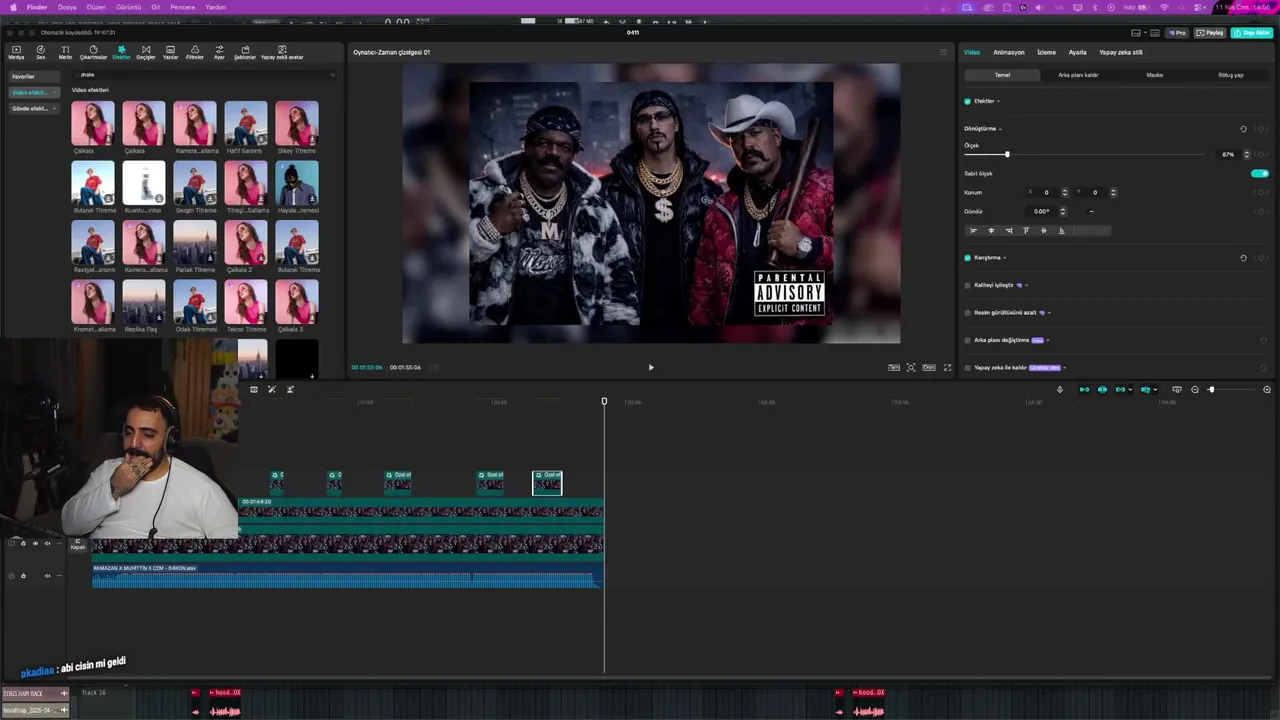
Task: Open the Finder menu
Action: coord(36,7)
